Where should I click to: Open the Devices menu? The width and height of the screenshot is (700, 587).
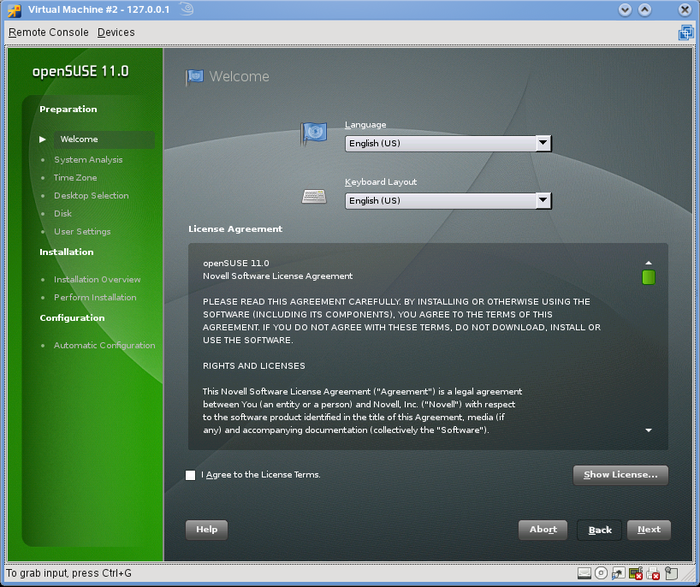coord(116,33)
